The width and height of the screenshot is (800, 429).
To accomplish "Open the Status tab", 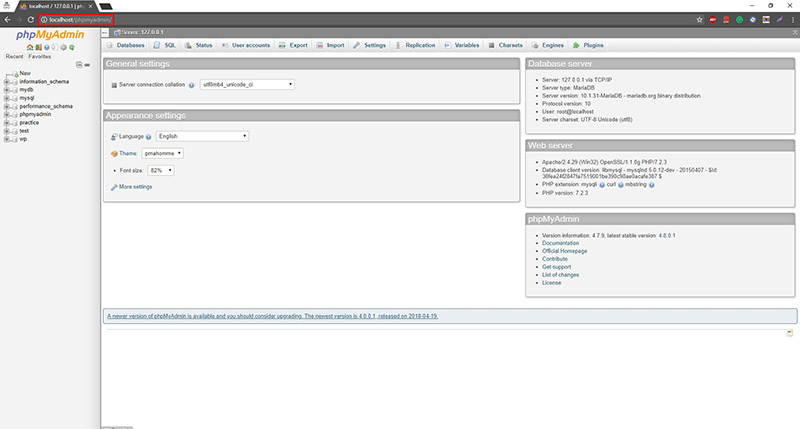I will 198,45.
